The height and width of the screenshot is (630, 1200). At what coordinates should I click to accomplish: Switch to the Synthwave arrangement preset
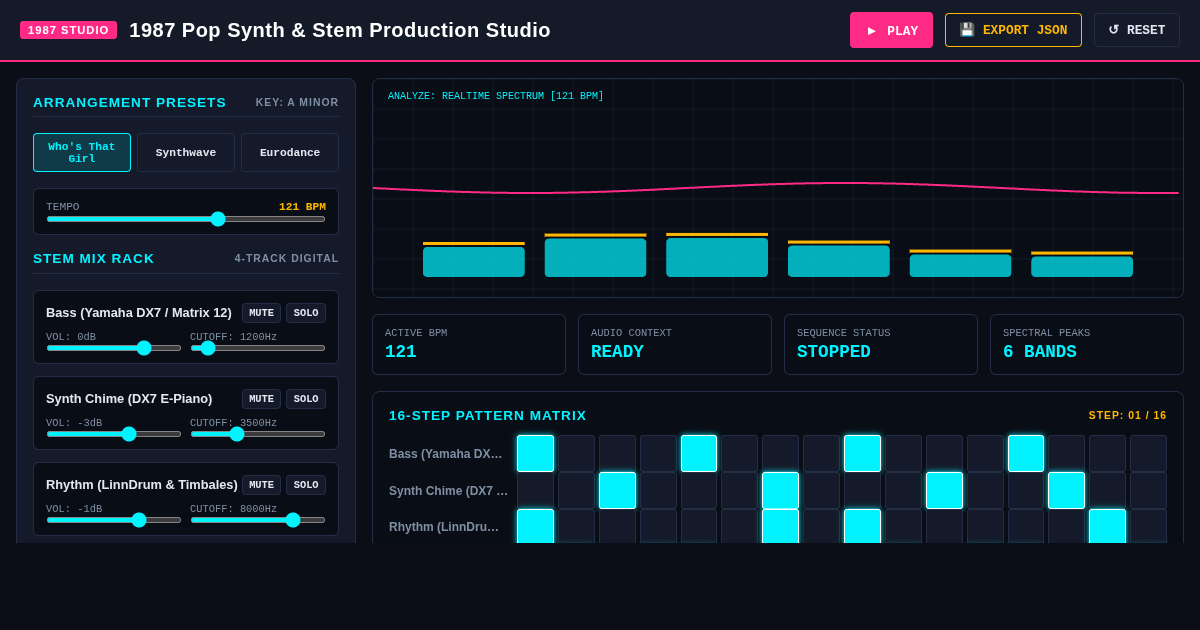pos(186,153)
